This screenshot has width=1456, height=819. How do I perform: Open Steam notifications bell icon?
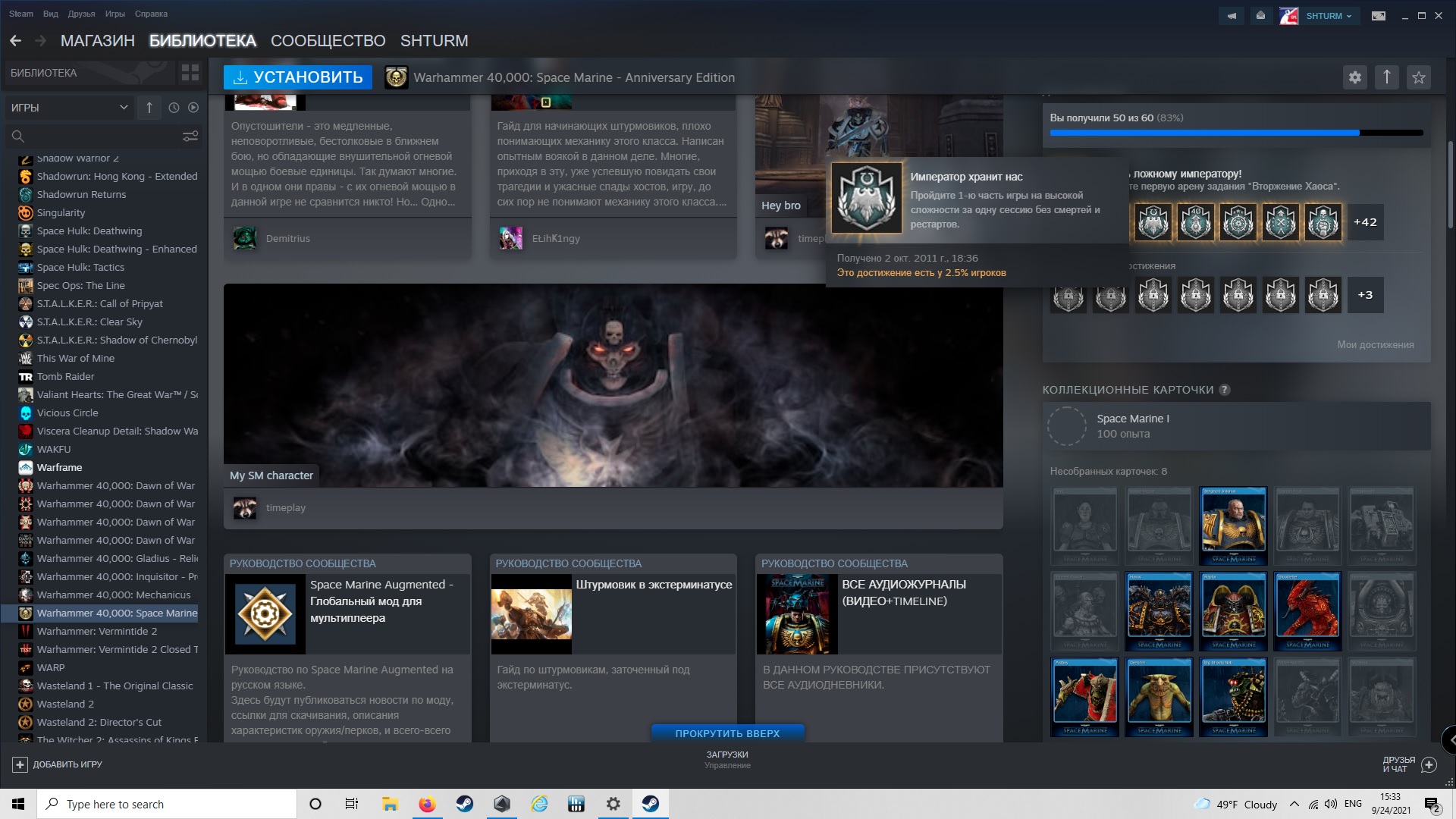(x=1260, y=15)
